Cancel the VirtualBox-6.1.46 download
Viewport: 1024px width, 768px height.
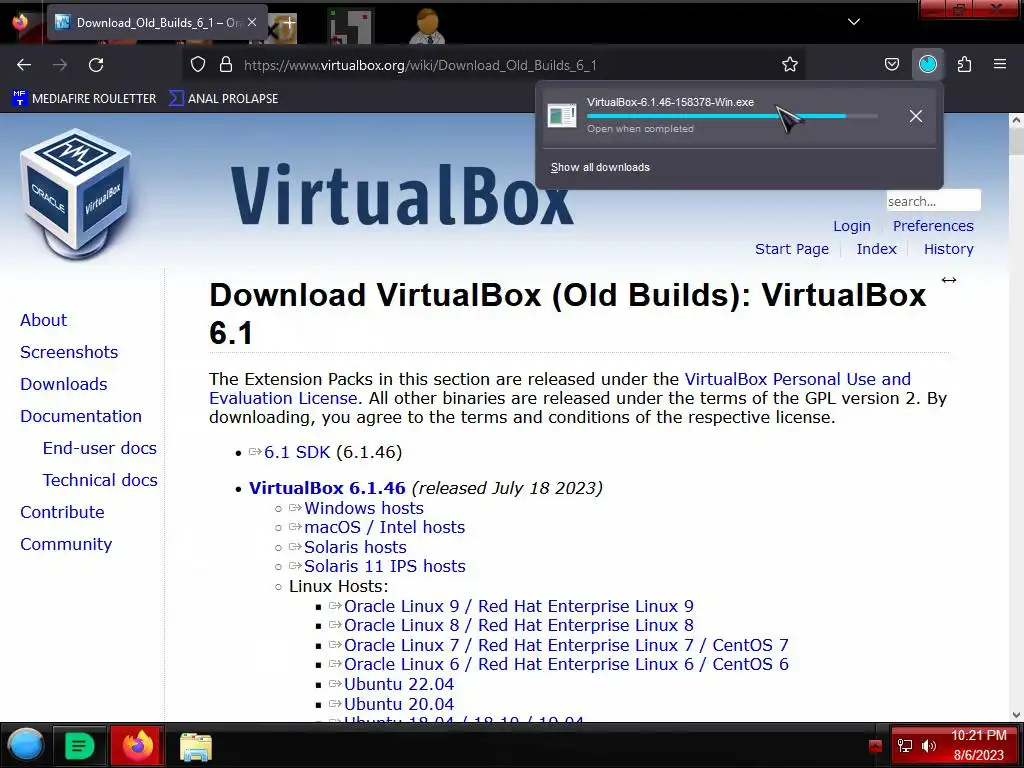[916, 116]
